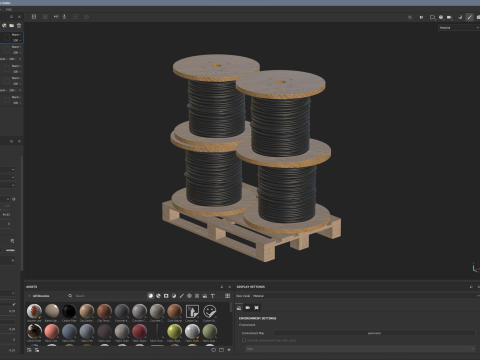Select the selected layer's thumbnail square
Image resolution: width=480 pixels, height=360 pixels.
pos(7,37)
